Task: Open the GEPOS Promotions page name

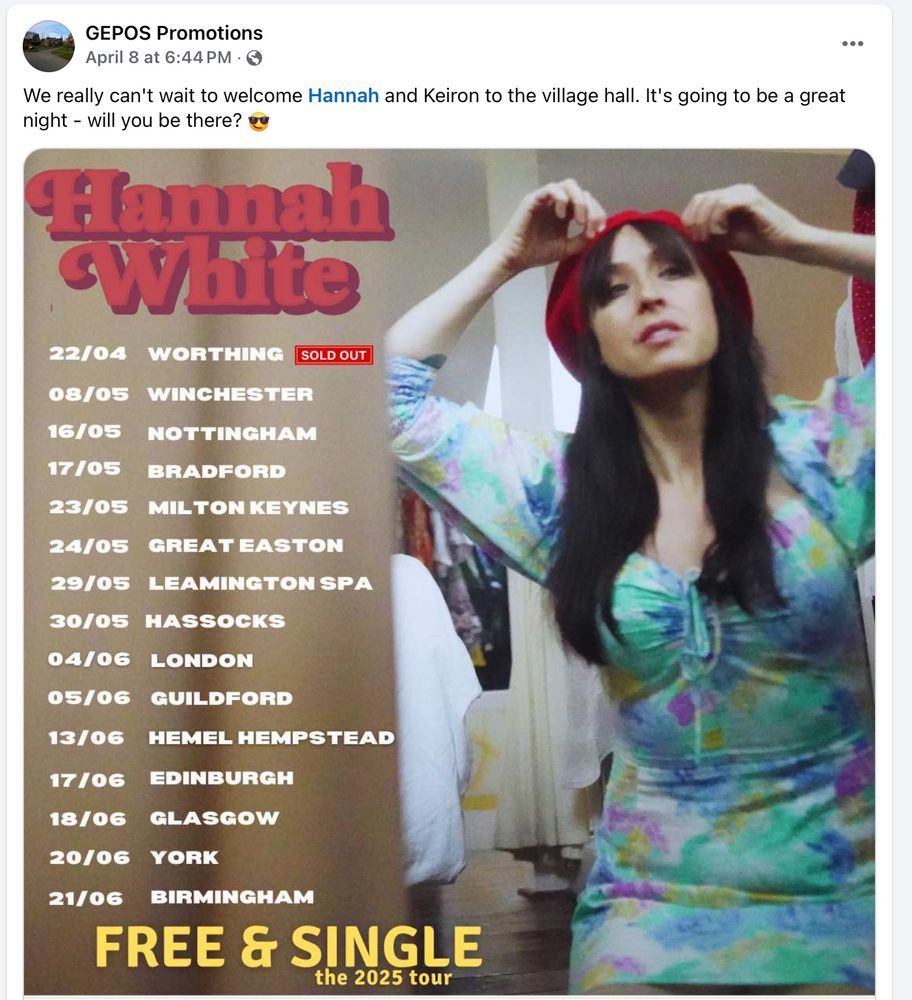Action: (x=174, y=33)
